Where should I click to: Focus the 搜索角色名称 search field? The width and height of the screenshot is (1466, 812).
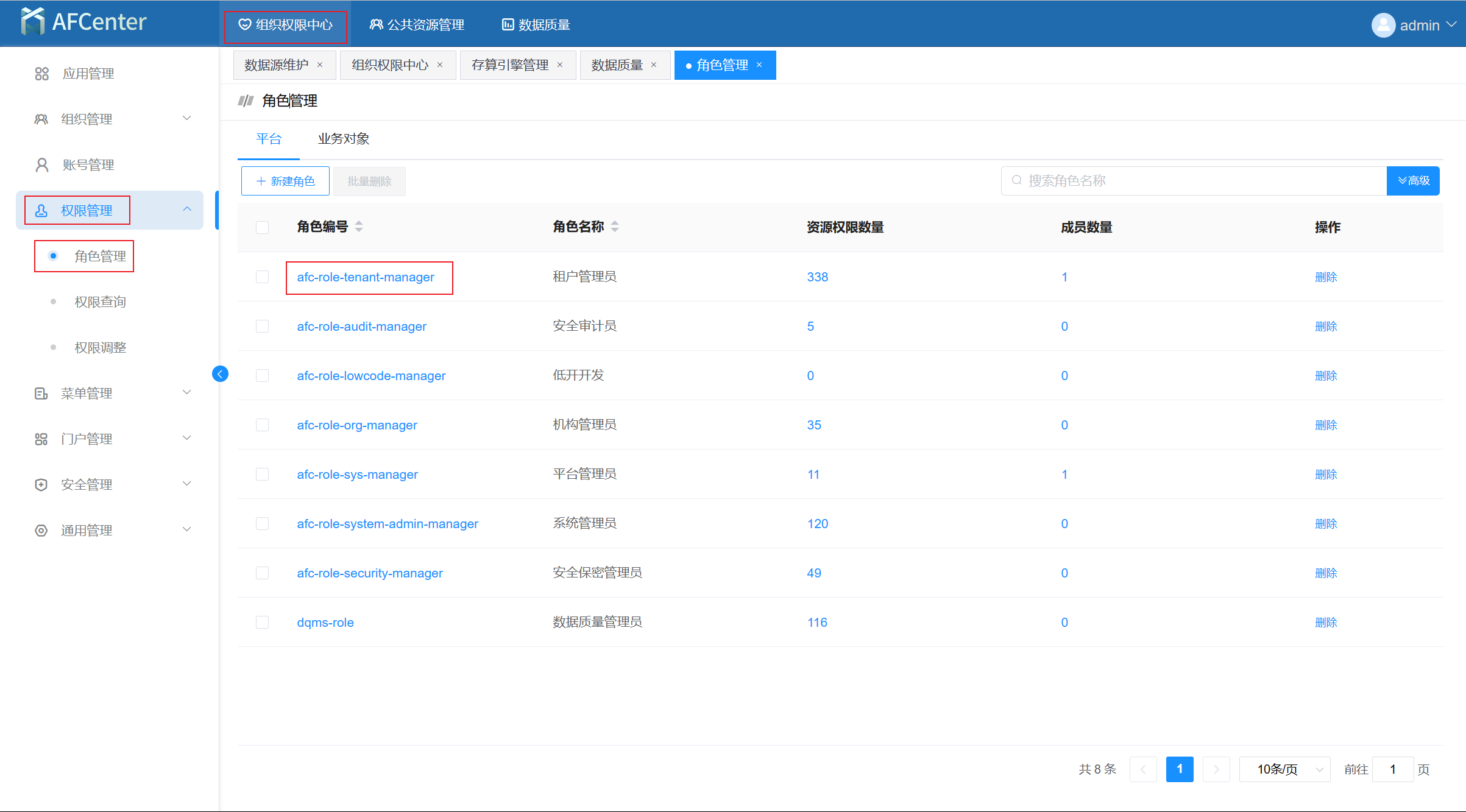click(x=1194, y=181)
